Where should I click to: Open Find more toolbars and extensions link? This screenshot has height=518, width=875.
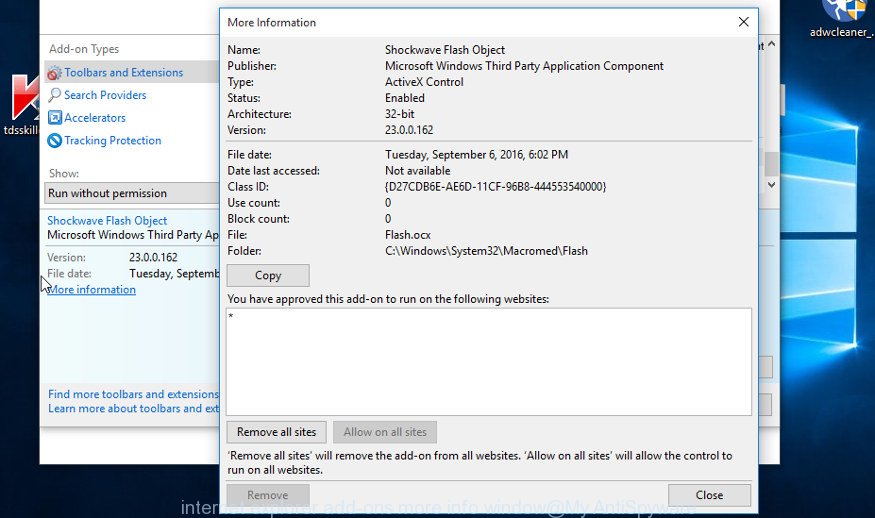133,394
